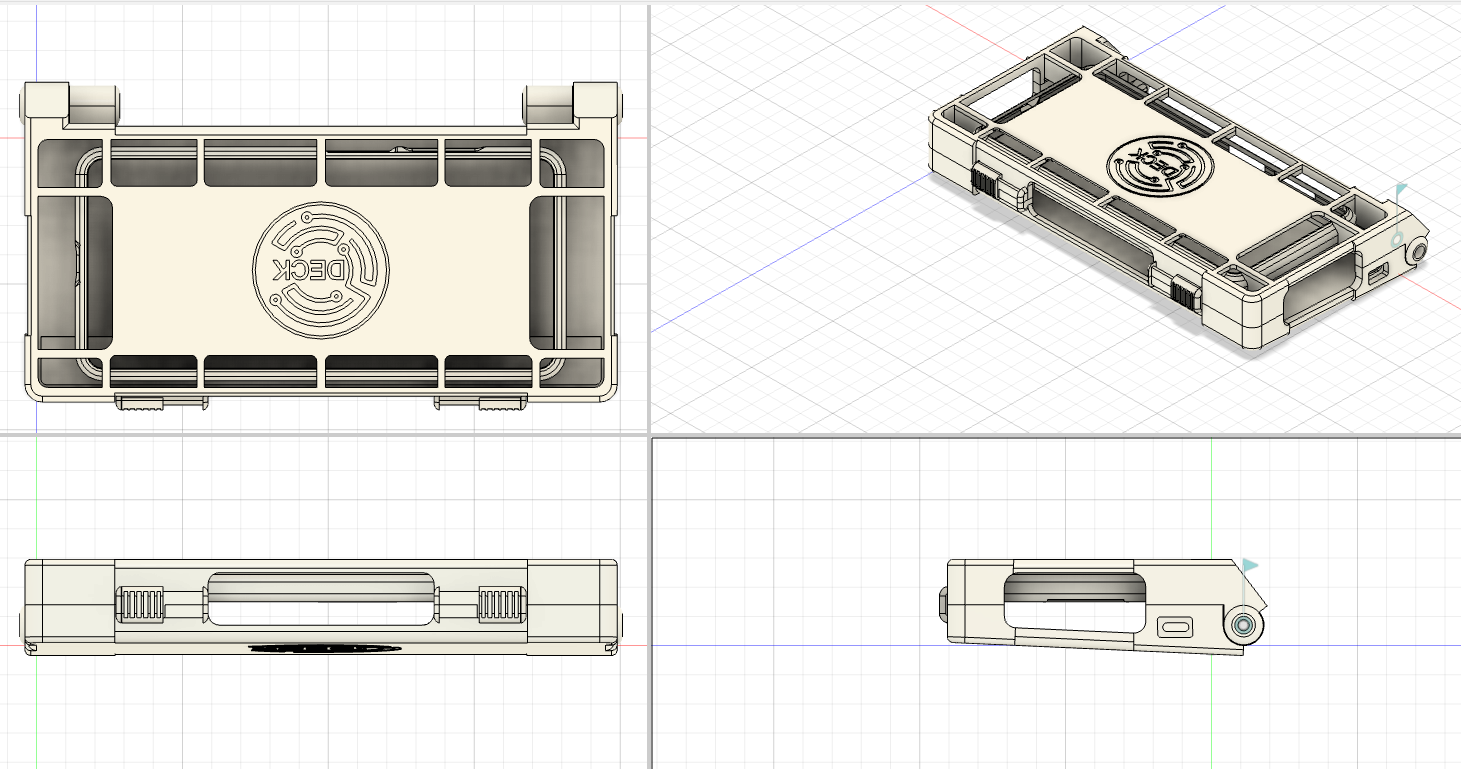Select the top-left hinge block in top view
The width and height of the screenshot is (1461, 769).
pos(69,104)
